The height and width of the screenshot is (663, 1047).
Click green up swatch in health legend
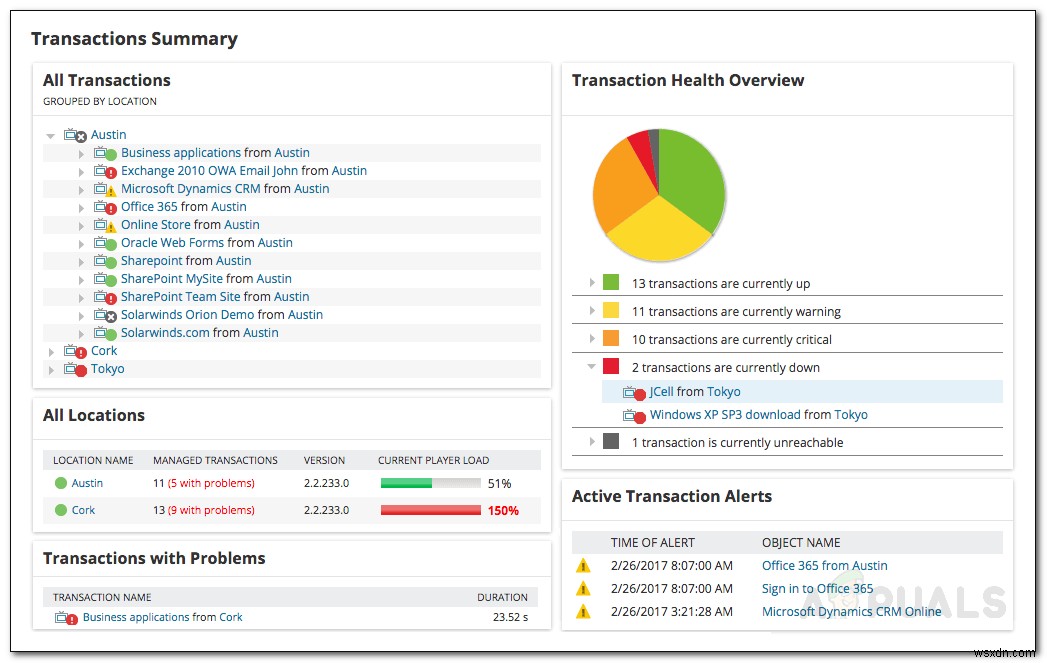611,282
